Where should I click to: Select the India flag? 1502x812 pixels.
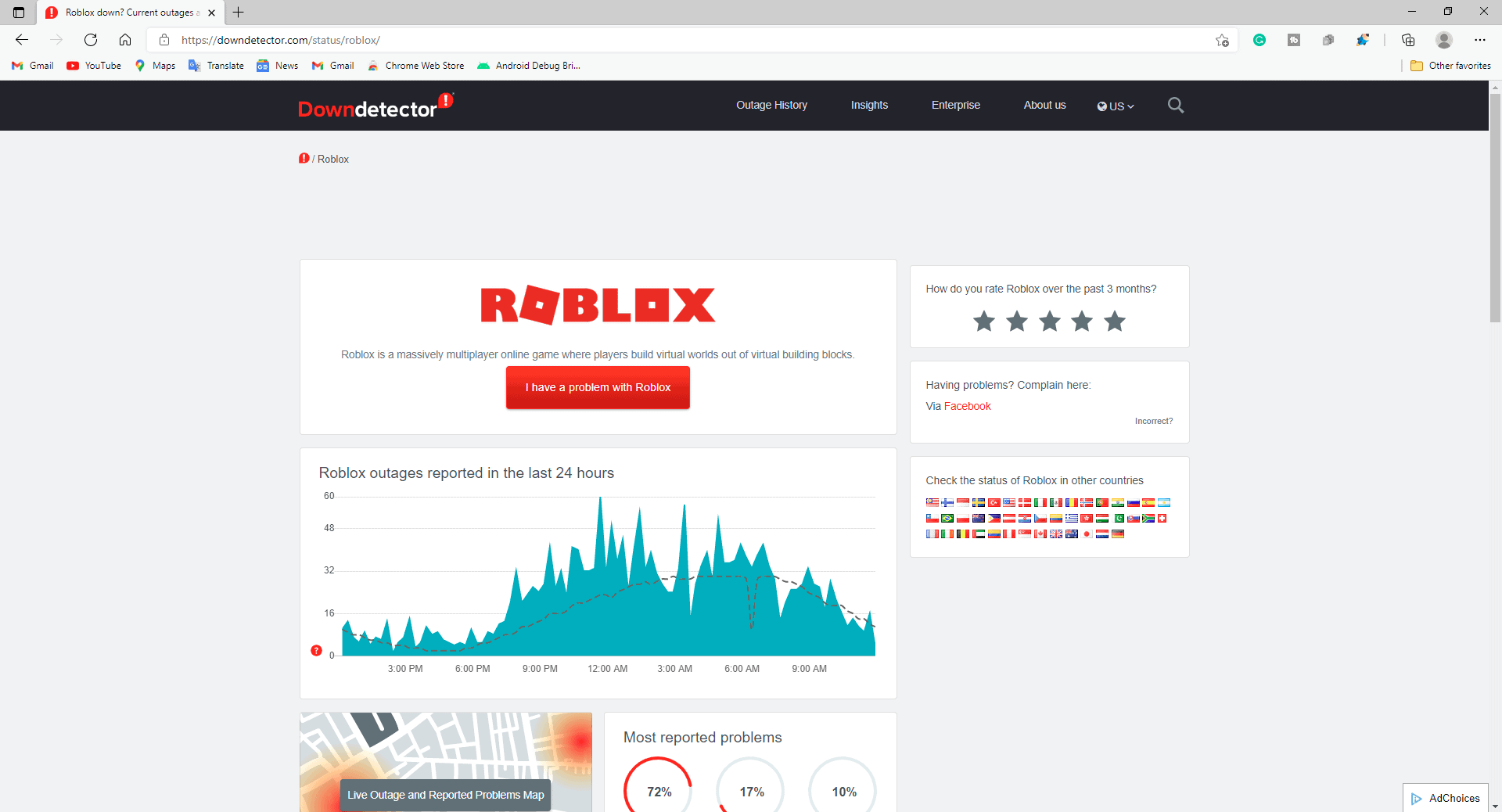point(1118,502)
